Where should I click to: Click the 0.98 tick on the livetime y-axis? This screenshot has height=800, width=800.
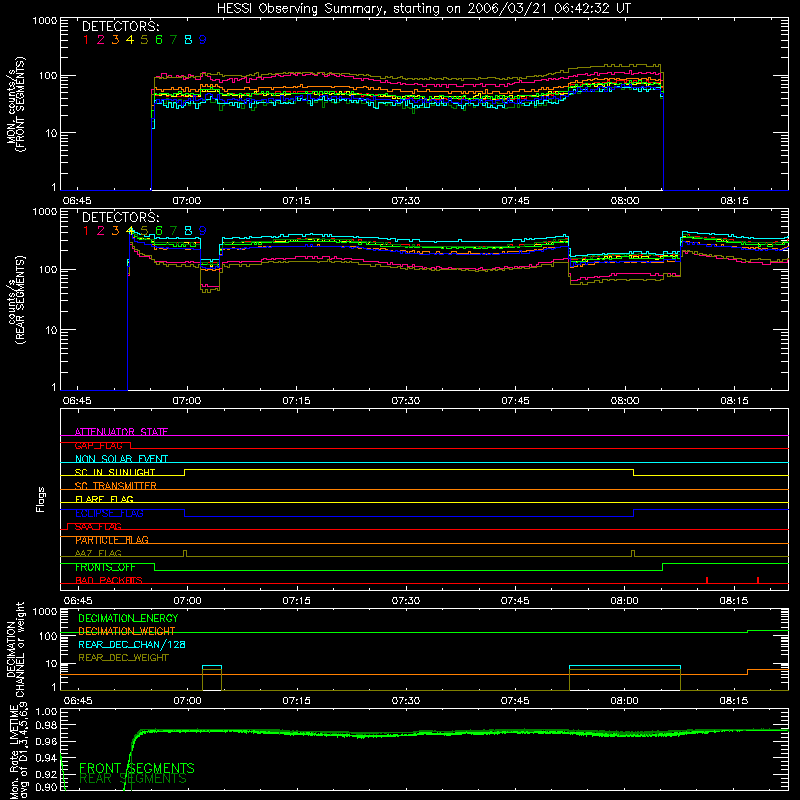click(46, 725)
